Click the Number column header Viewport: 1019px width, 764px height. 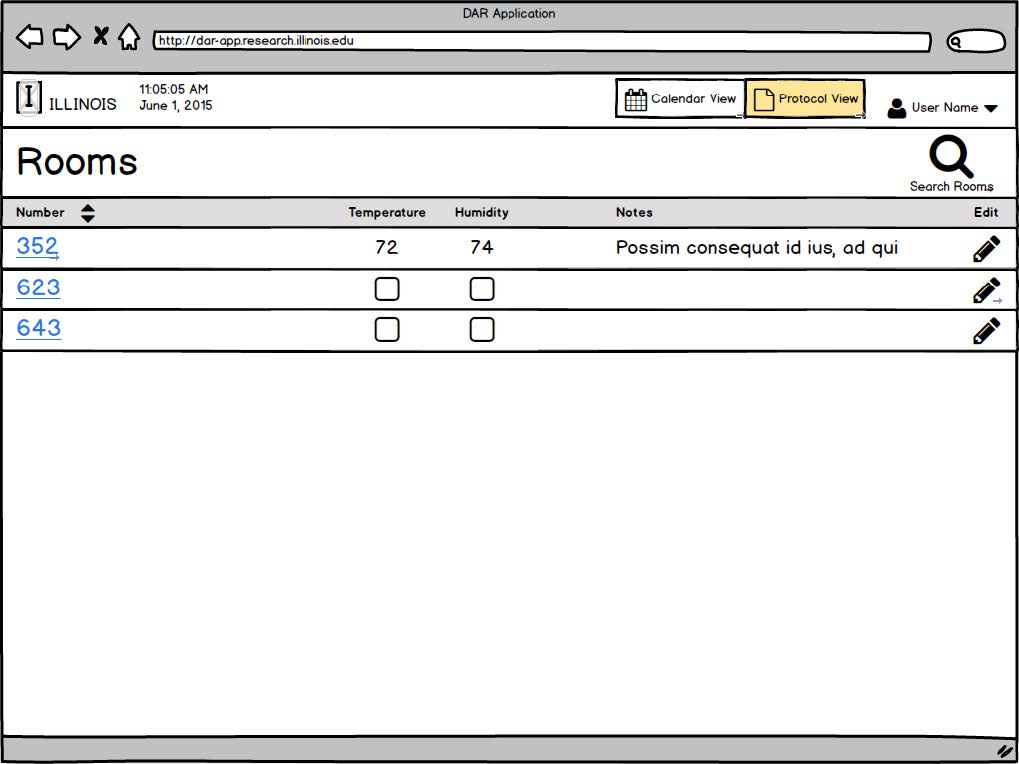pos(40,212)
